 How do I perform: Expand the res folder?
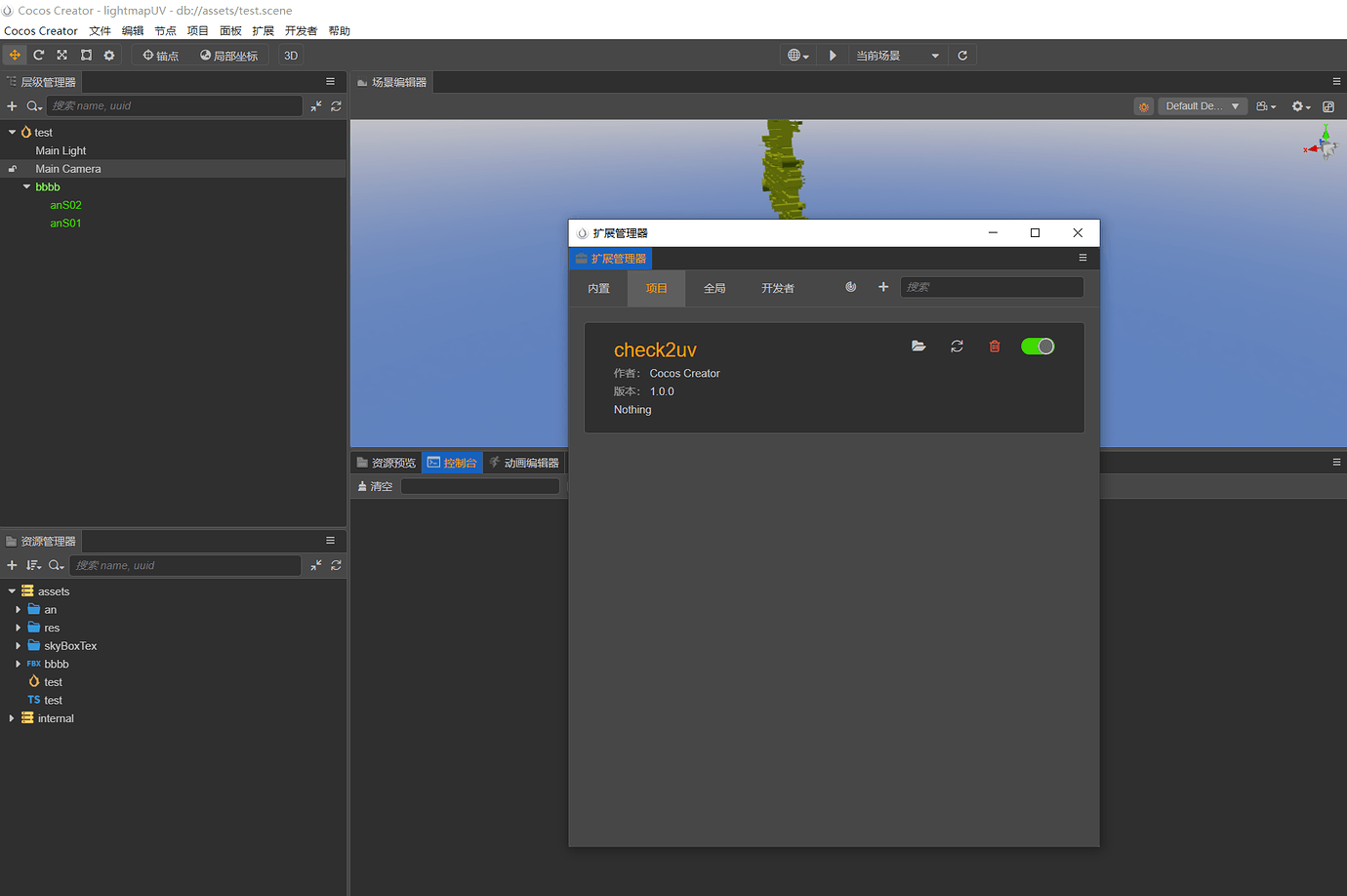[18, 629]
